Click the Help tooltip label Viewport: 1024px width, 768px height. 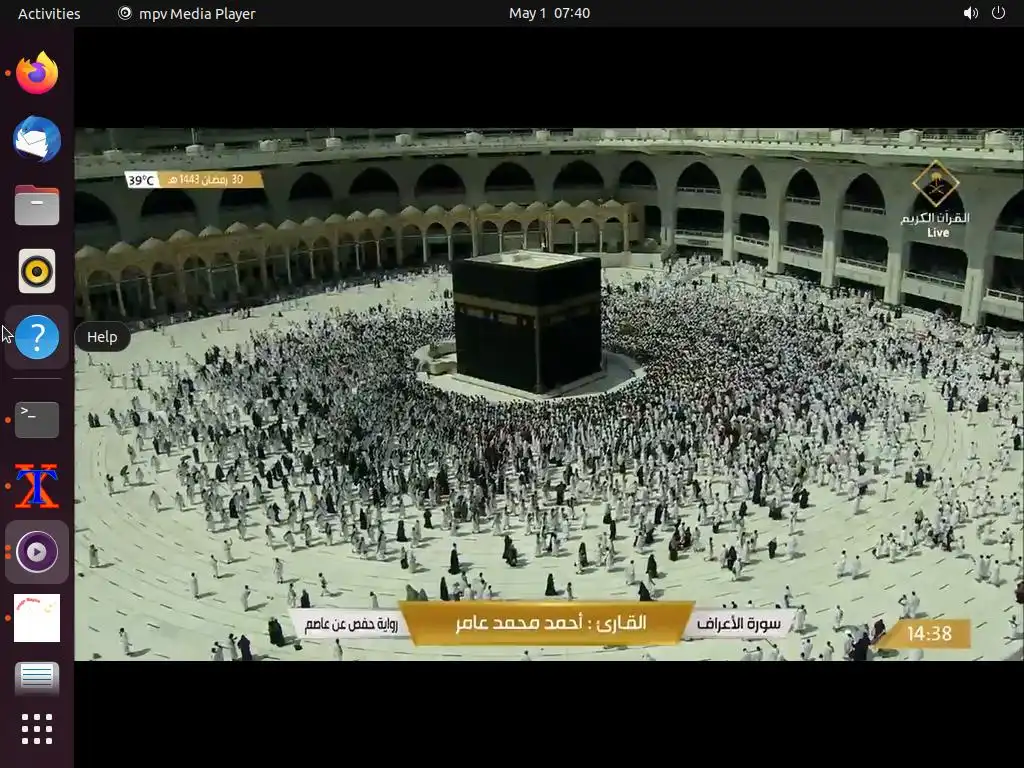102,337
